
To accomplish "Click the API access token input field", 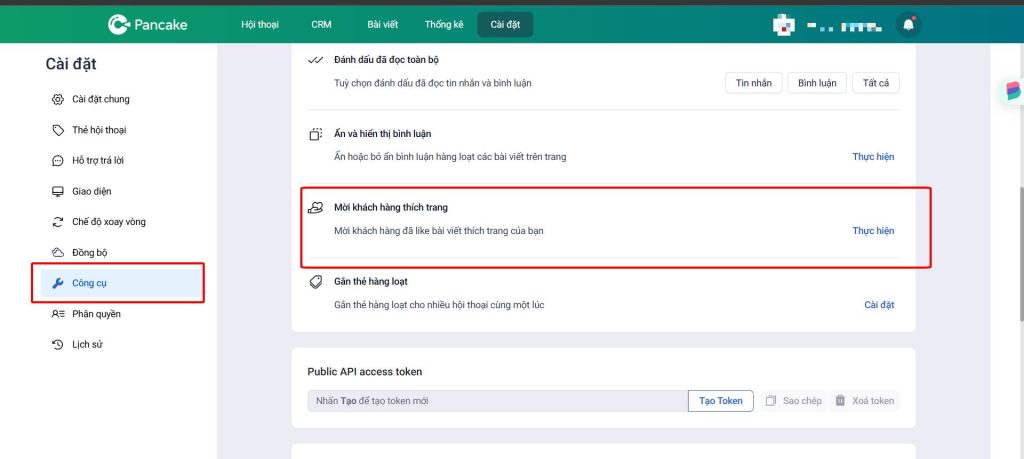I will click(497, 401).
